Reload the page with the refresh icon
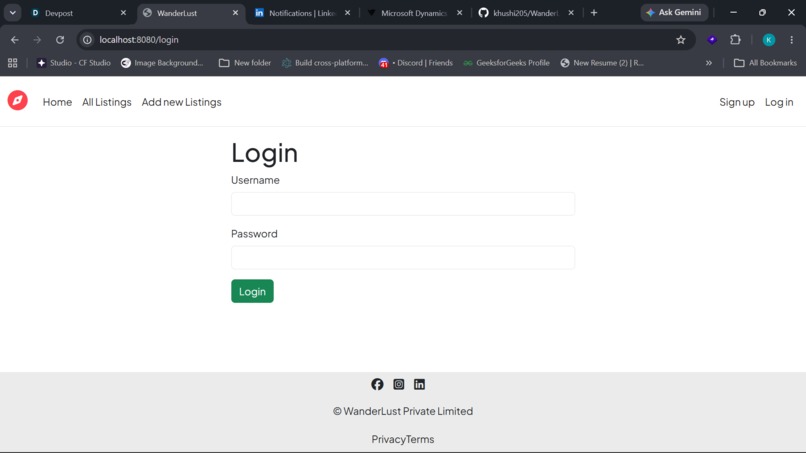806x453 pixels. 60,40
